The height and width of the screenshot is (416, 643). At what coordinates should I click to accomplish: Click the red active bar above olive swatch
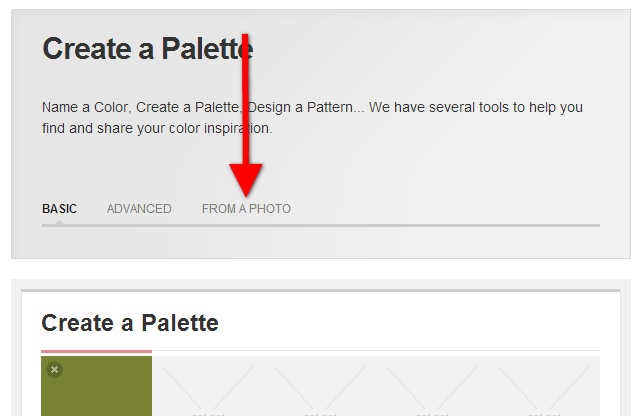click(96, 352)
